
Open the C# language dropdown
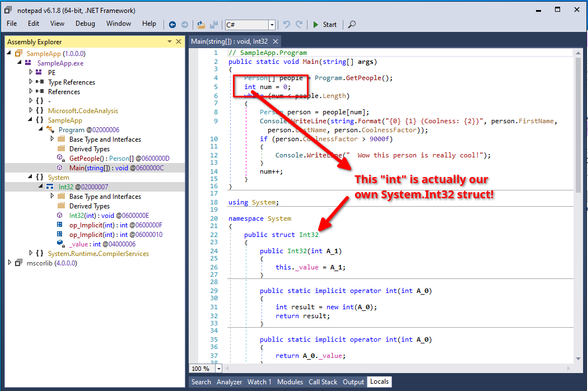(272, 25)
